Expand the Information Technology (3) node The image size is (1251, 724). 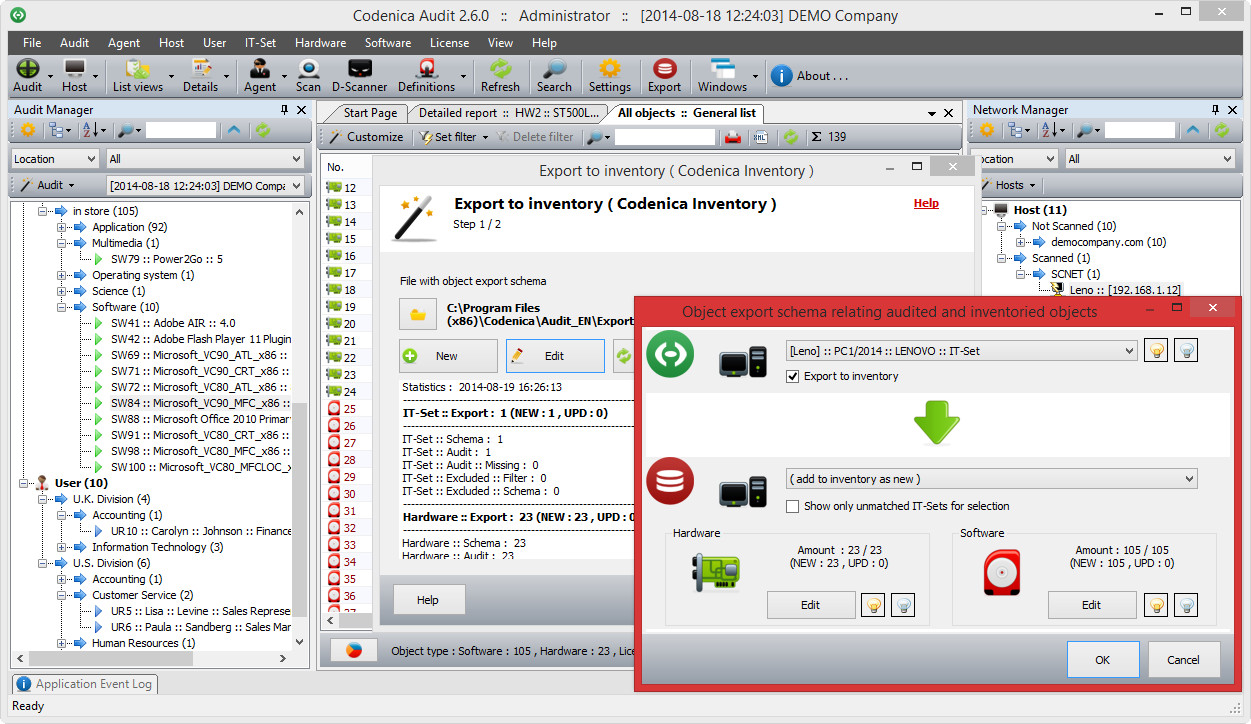(x=62, y=547)
